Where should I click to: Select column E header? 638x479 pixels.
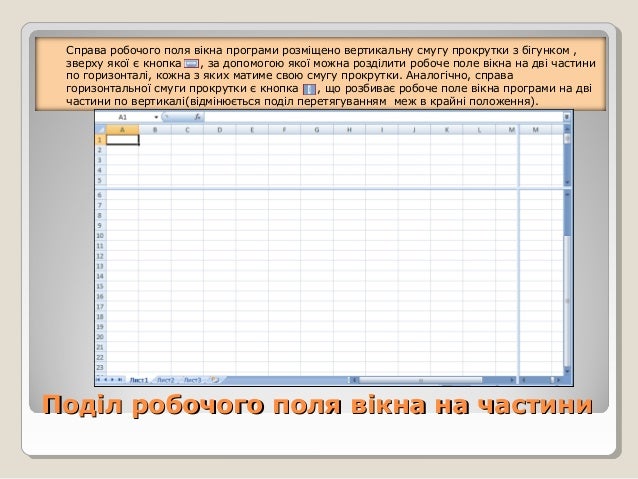252,130
